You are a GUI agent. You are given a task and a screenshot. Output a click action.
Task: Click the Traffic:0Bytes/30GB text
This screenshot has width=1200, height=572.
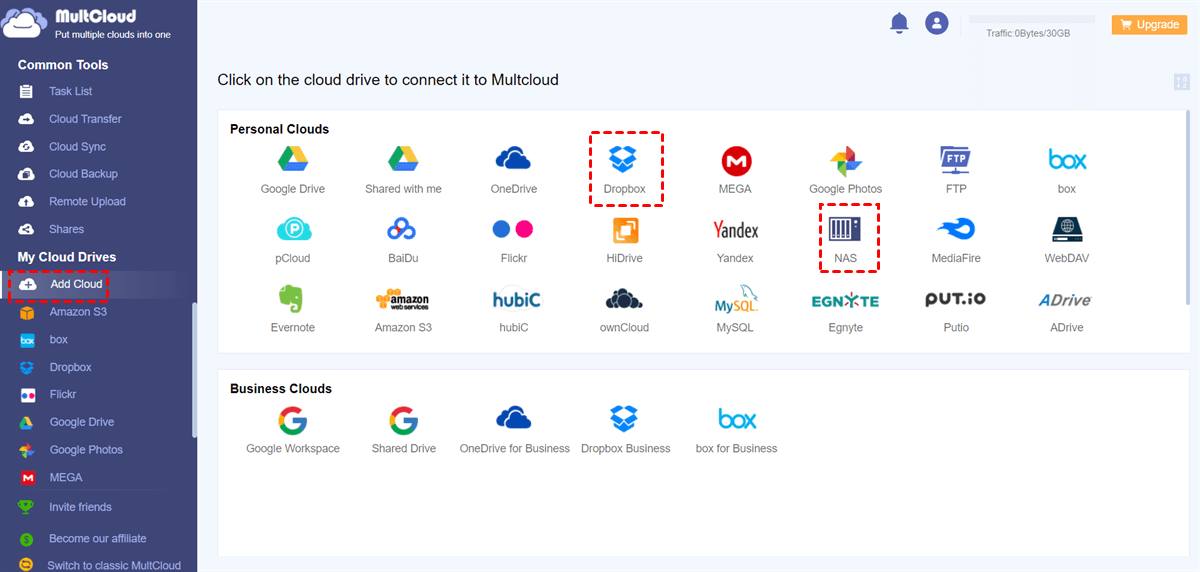click(1028, 33)
